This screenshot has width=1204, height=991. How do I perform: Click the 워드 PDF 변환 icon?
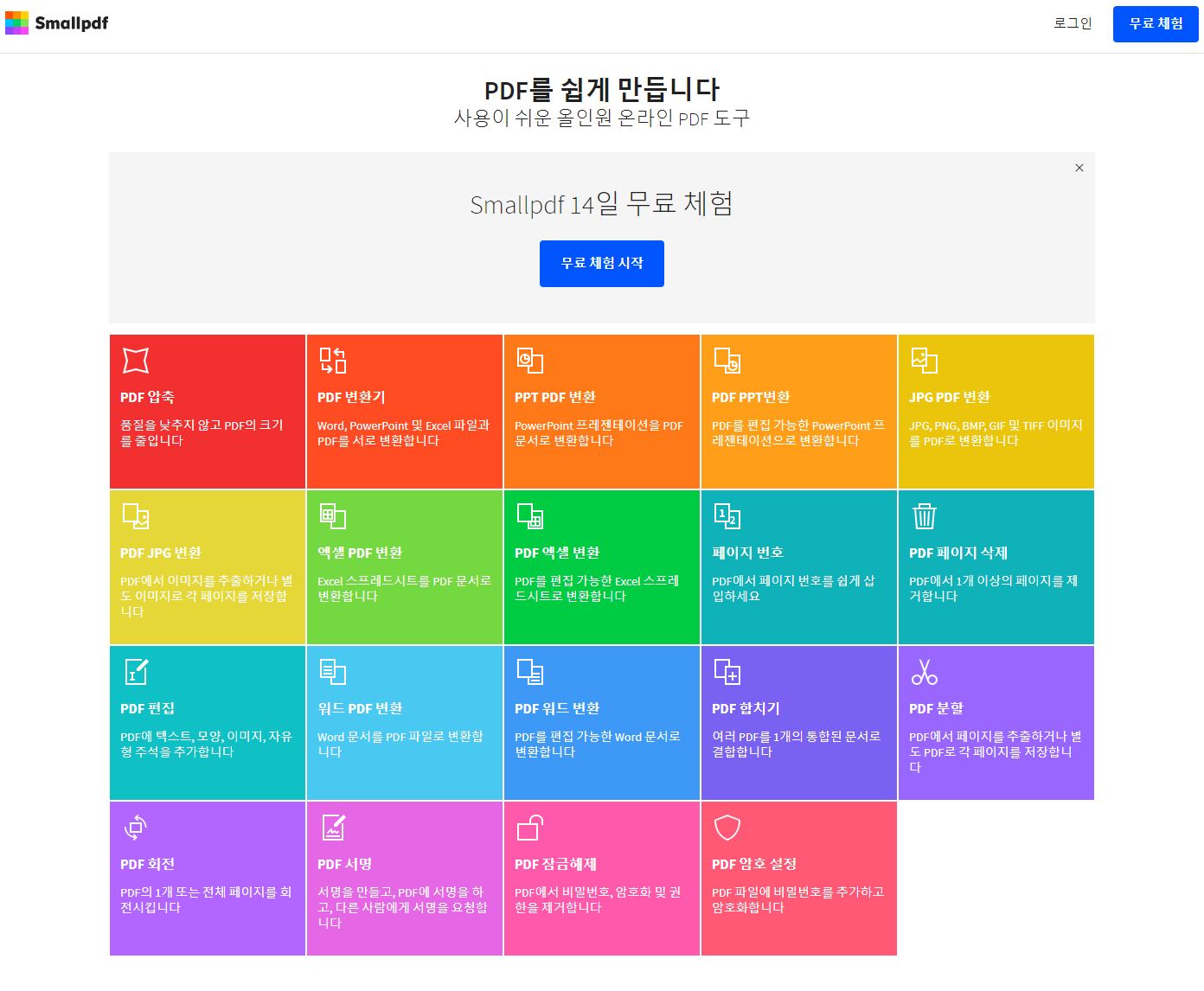pos(333,672)
